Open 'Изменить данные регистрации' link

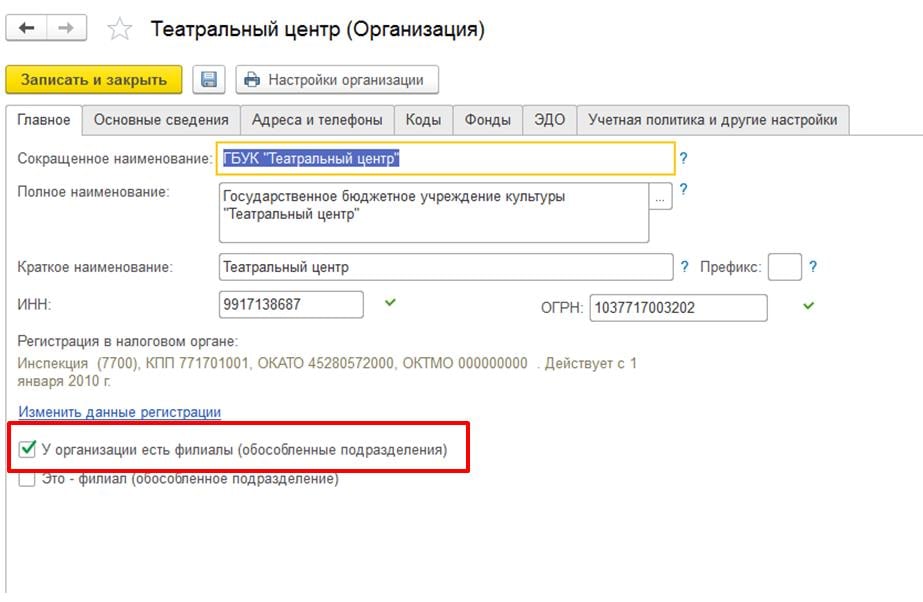point(119,412)
